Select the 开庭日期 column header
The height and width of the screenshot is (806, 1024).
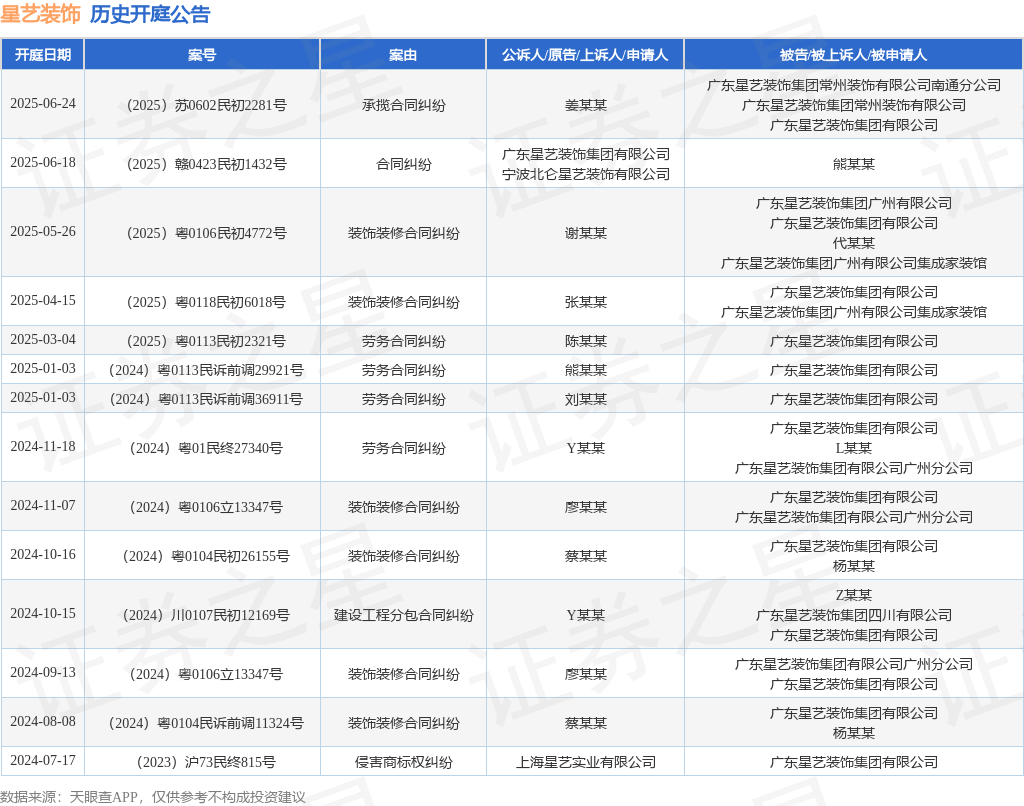(42, 55)
